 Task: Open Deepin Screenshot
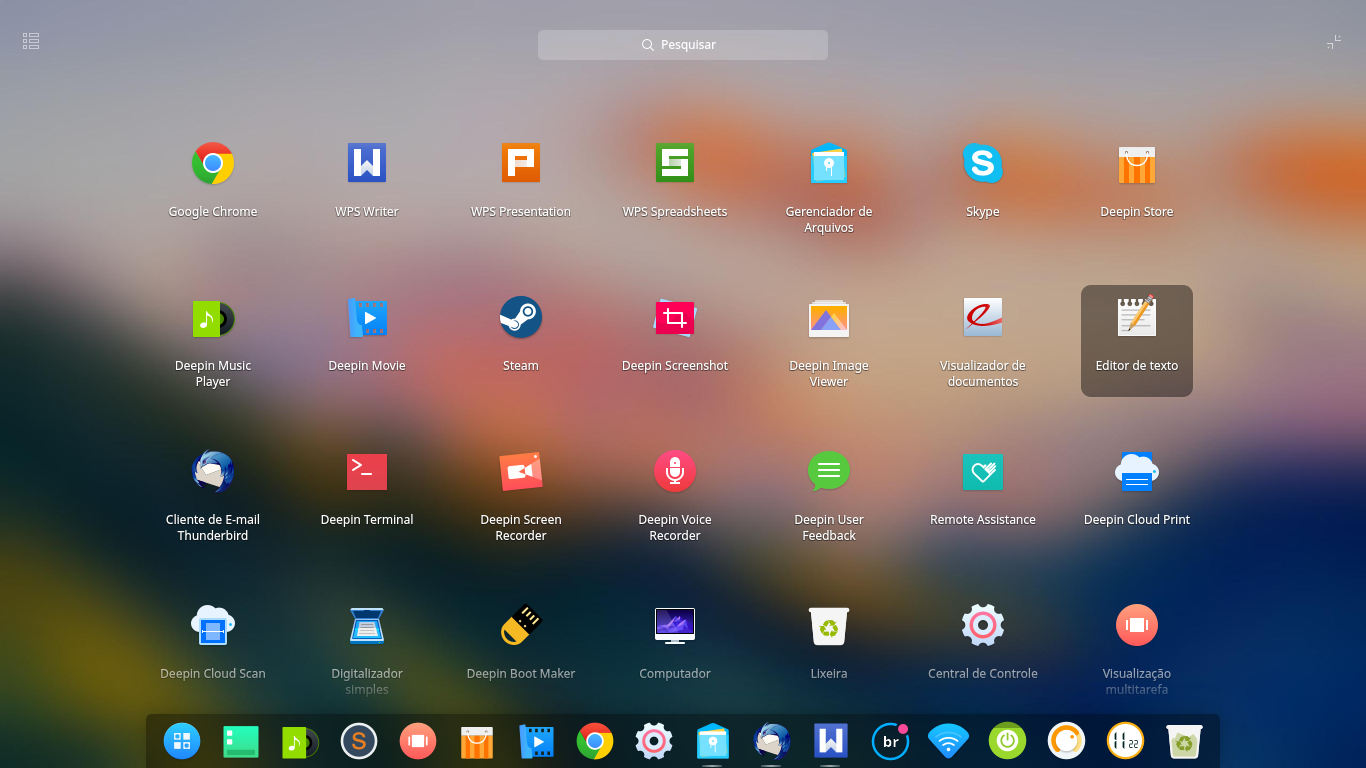click(675, 319)
